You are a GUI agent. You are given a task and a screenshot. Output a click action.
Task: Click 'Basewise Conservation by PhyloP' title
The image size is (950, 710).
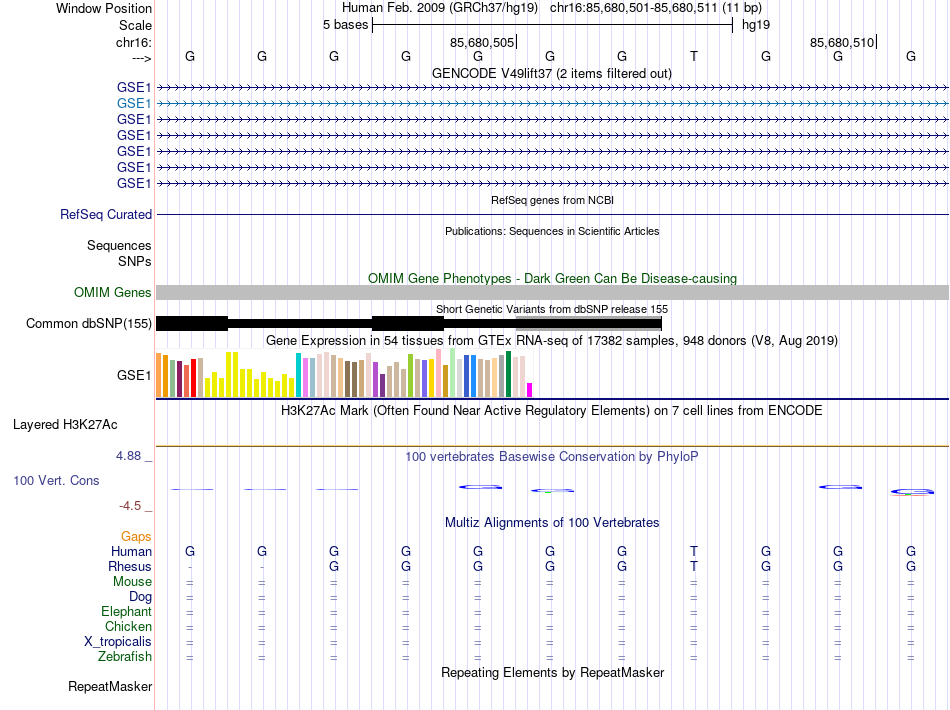(x=552, y=456)
